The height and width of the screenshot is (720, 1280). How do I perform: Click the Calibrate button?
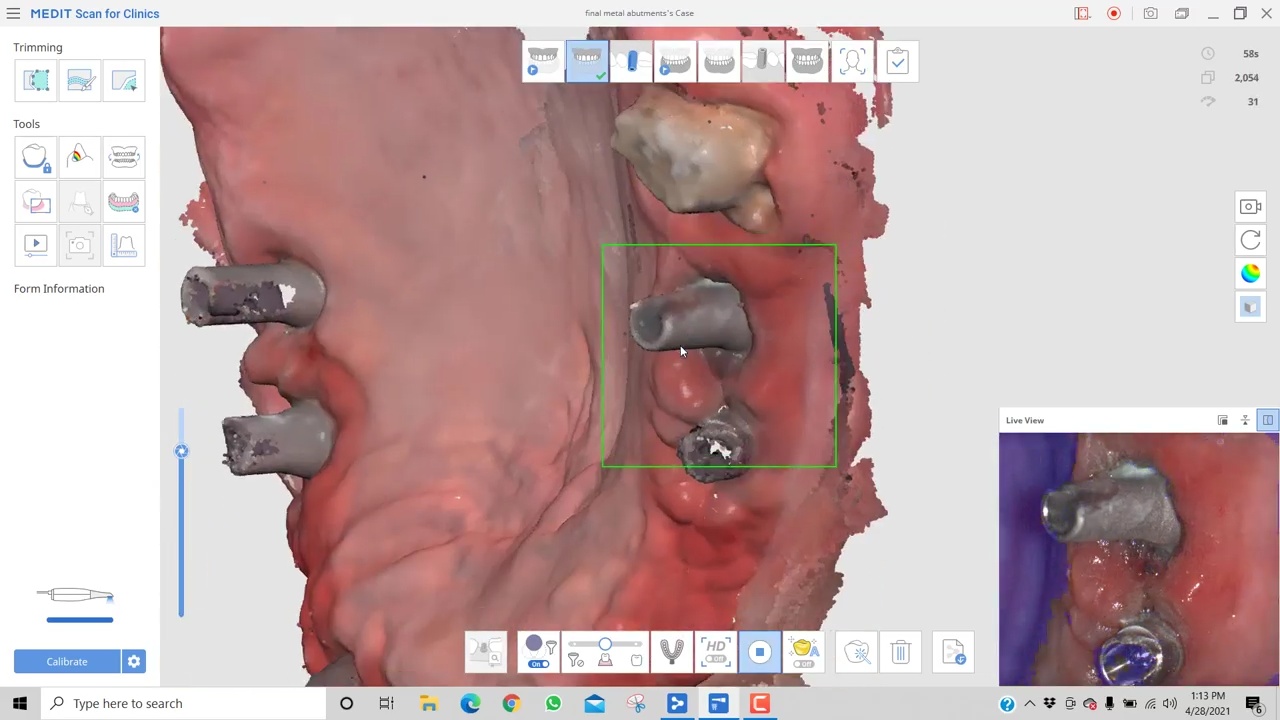[x=67, y=662]
